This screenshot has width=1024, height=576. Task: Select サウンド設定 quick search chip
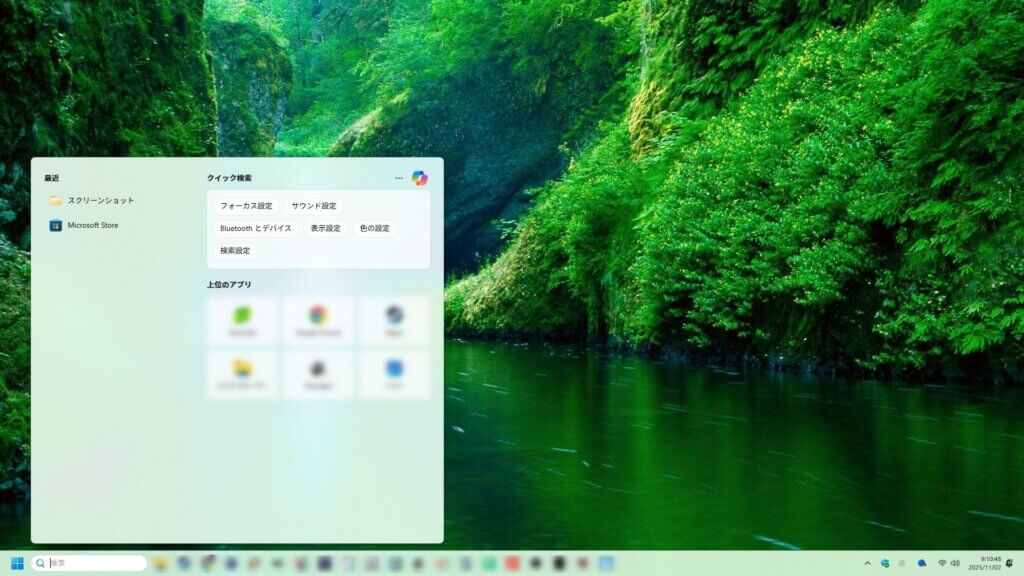[314, 206]
